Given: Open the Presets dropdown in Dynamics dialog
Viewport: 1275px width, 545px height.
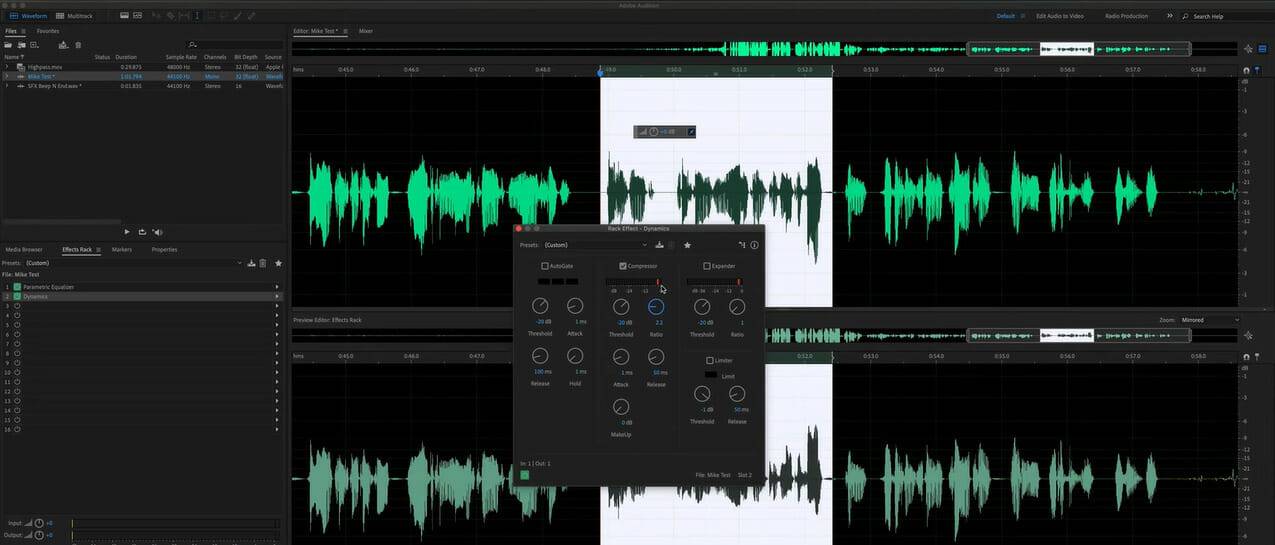Looking at the screenshot, I should click(x=596, y=245).
